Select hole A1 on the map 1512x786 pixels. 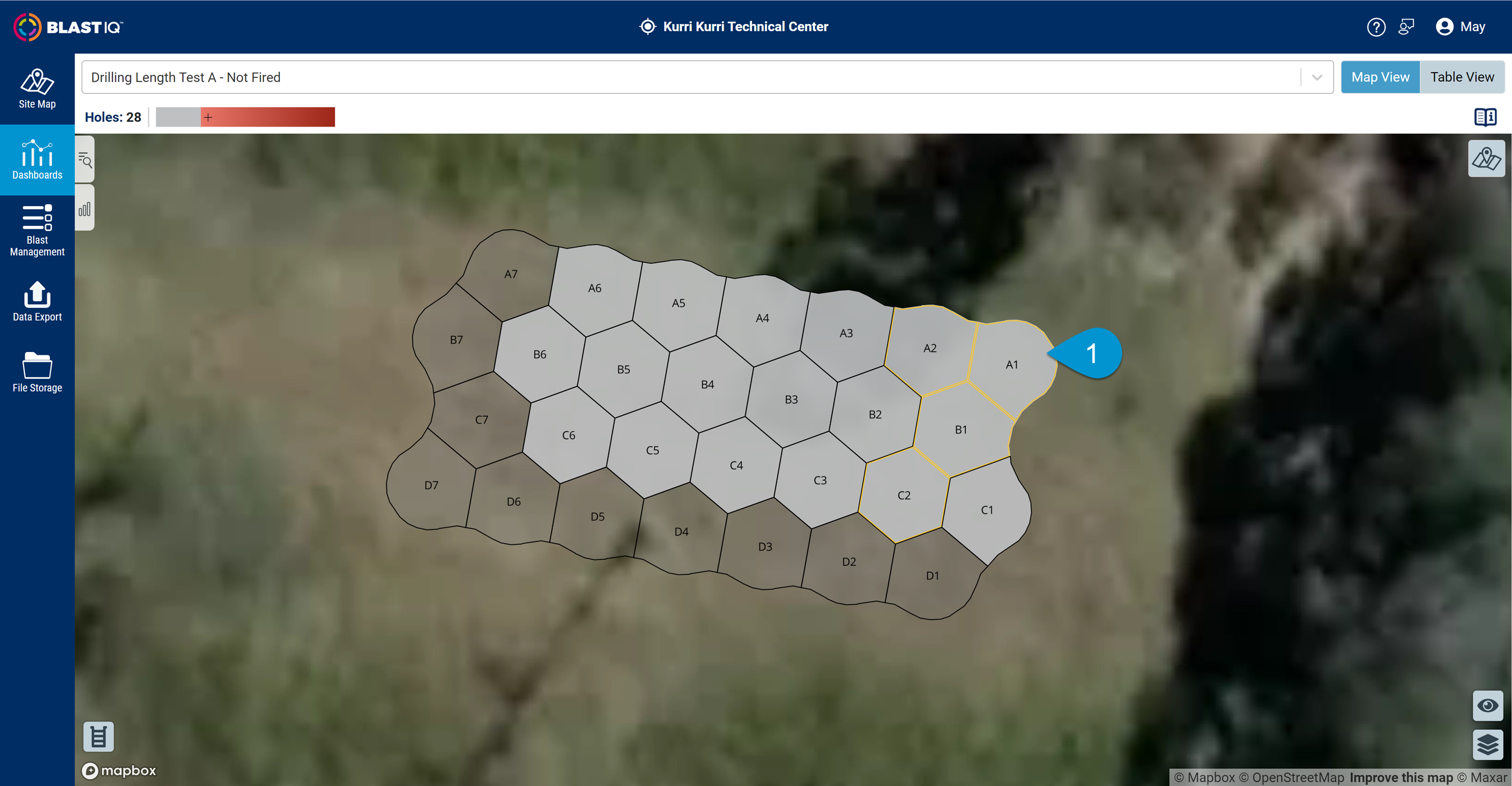[x=1012, y=365]
